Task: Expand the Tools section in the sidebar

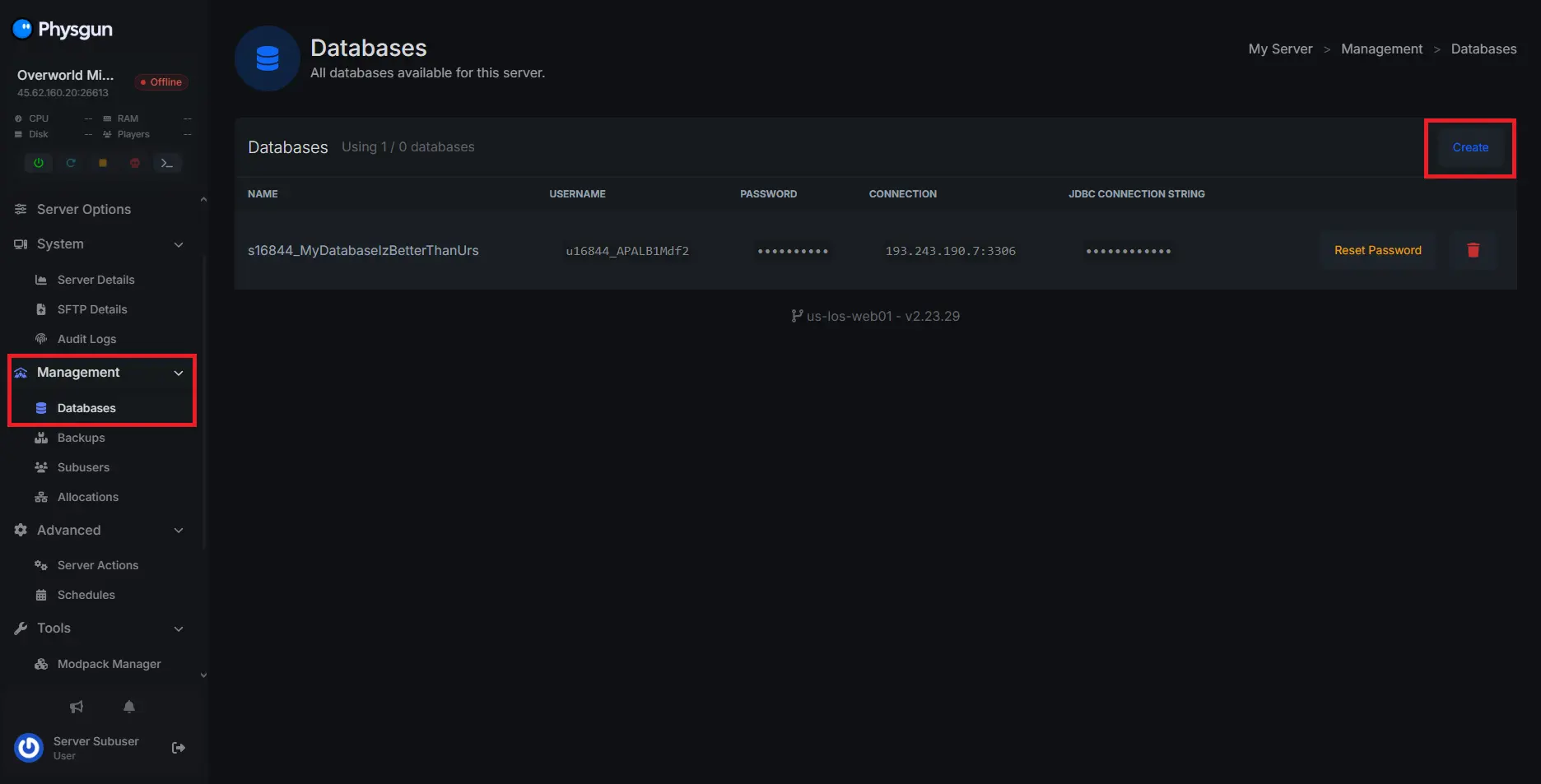Action: coord(179,628)
